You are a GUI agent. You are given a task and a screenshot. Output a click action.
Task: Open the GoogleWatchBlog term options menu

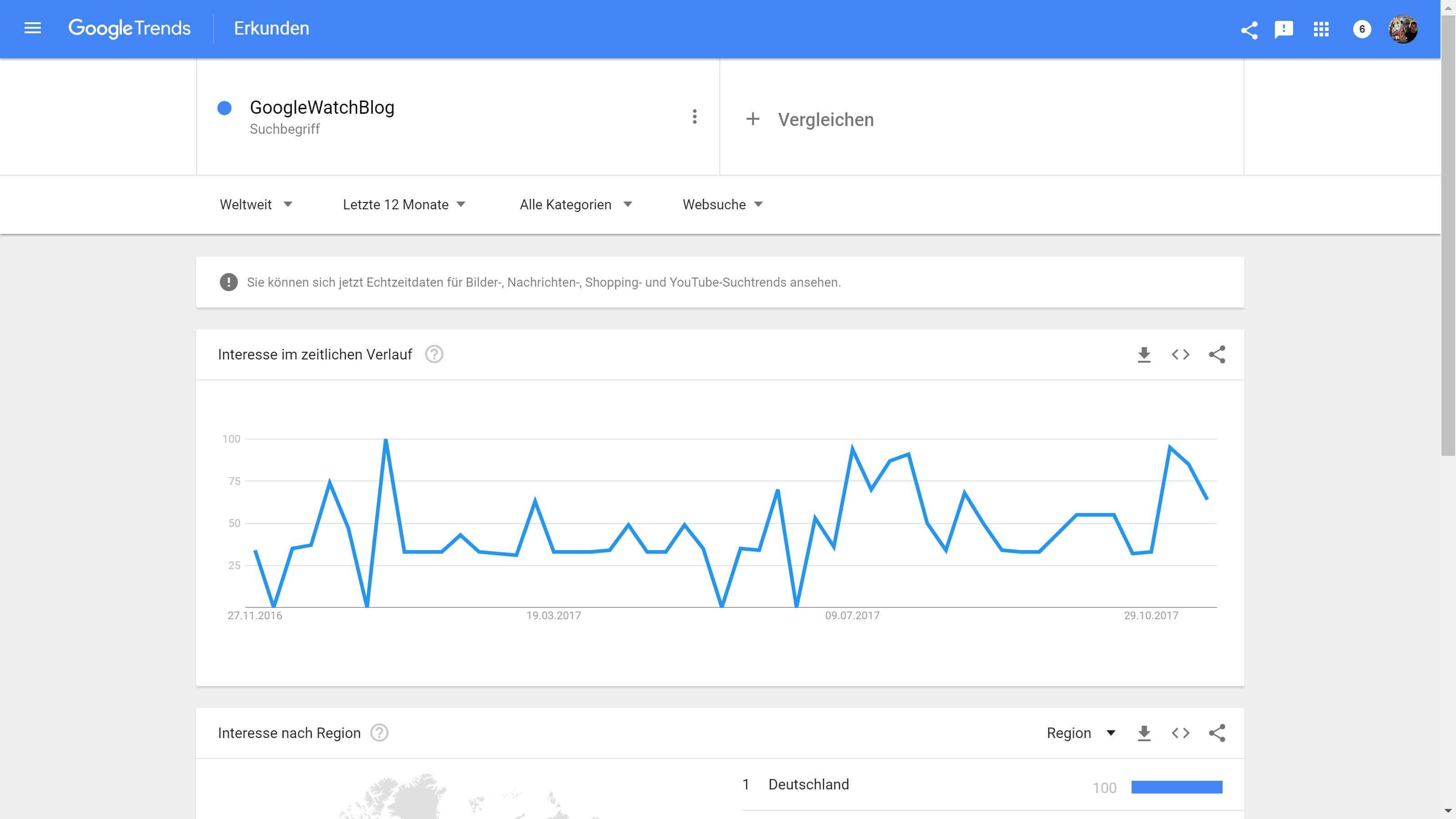pos(695,117)
